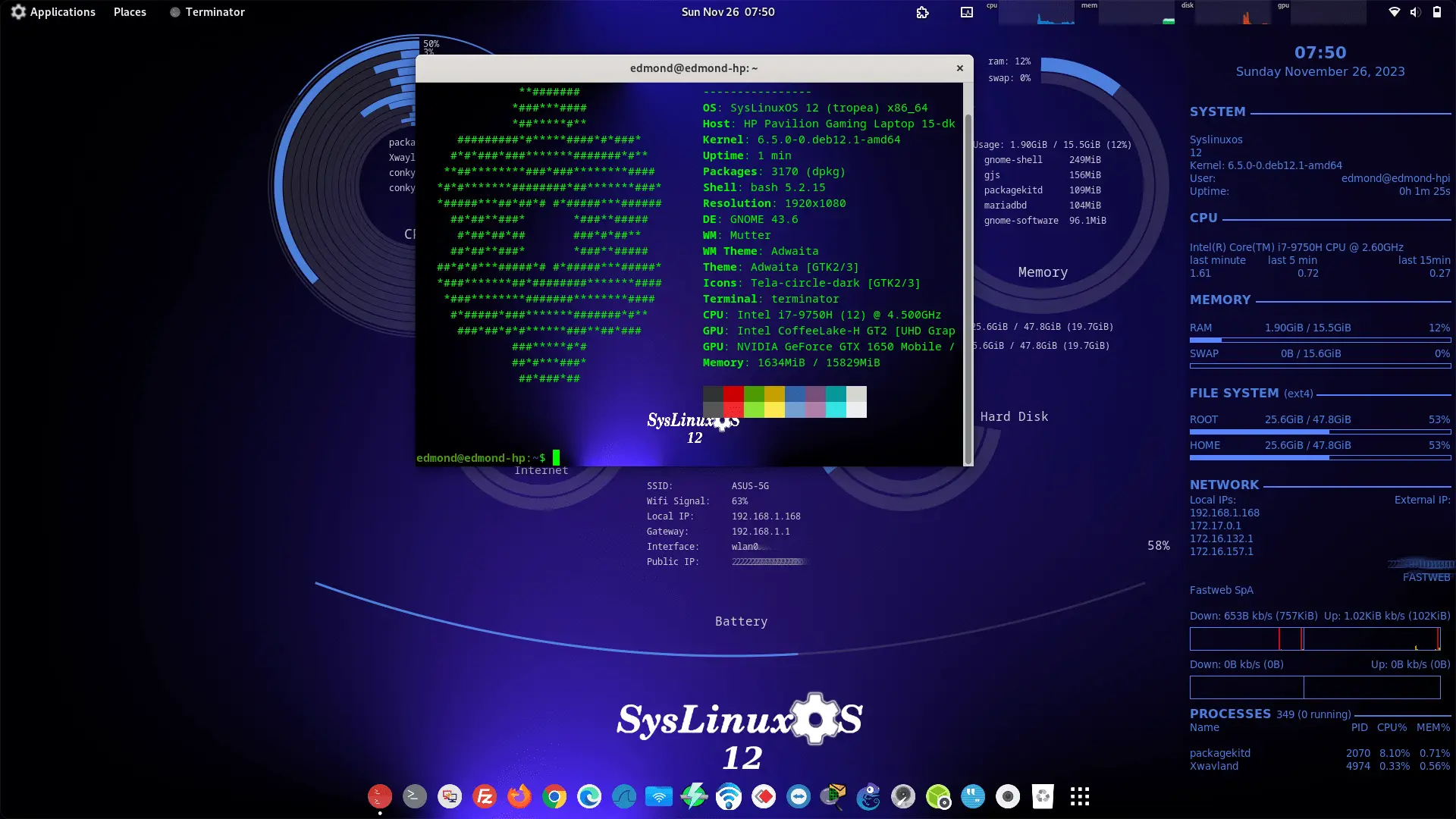Launch Wireshark packet analyzer
Viewport: 1456px width, 819px height.
[625, 797]
